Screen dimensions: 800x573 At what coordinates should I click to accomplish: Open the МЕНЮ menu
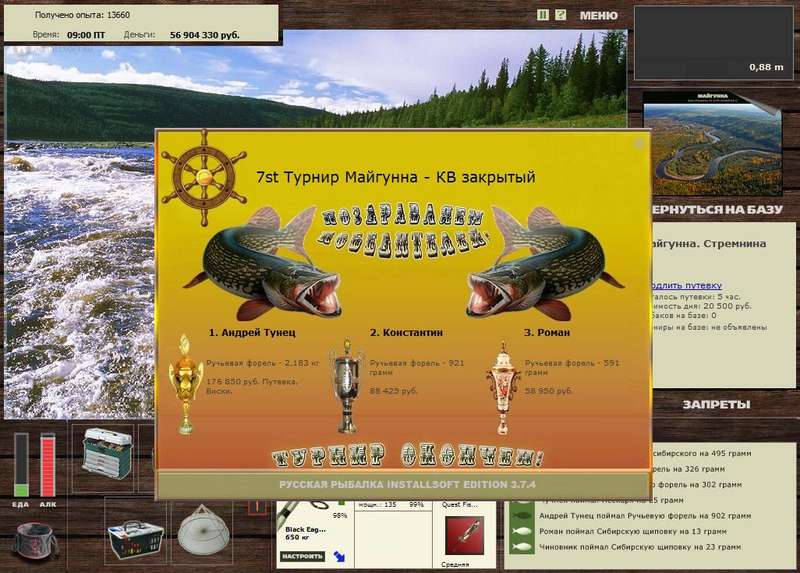[598, 16]
